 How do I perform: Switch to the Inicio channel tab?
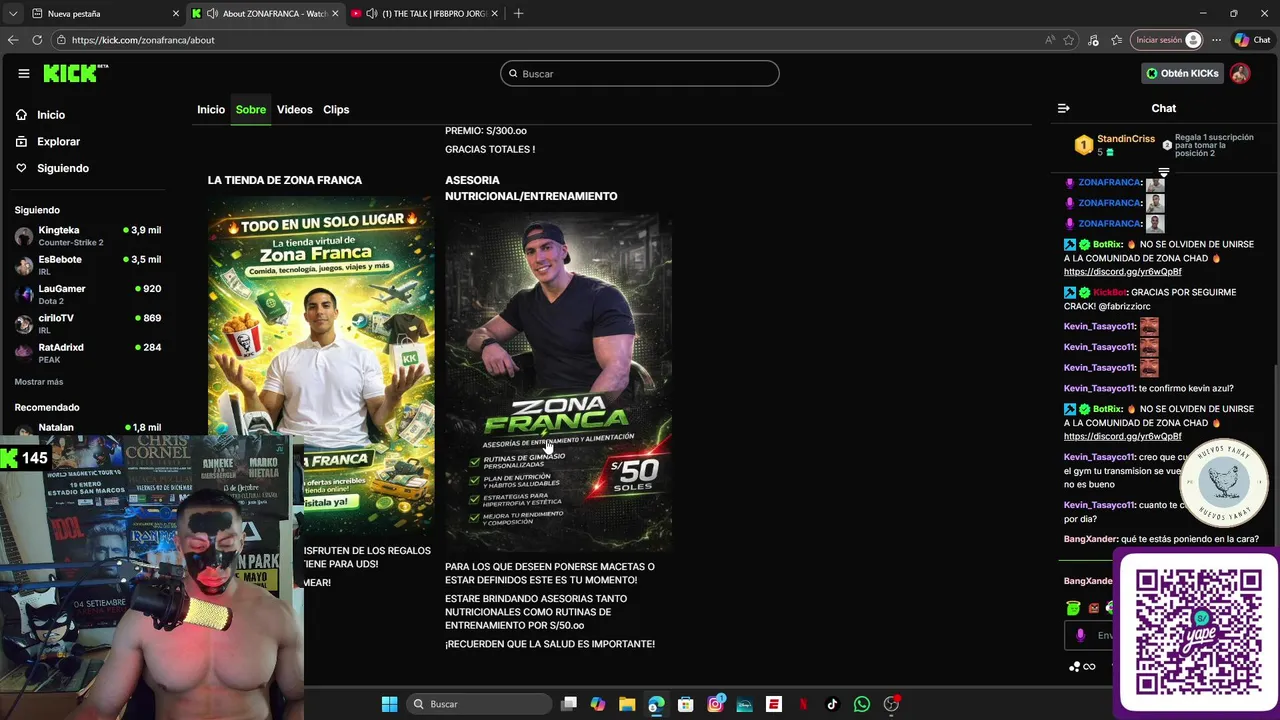(211, 109)
